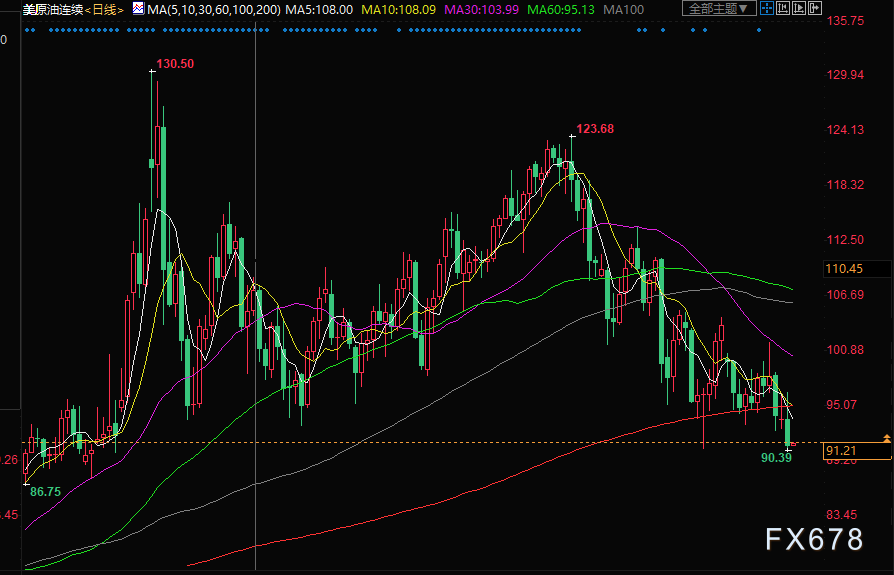
Task: Click the MA5:108.00 white legend value
Action: tap(319, 10)
